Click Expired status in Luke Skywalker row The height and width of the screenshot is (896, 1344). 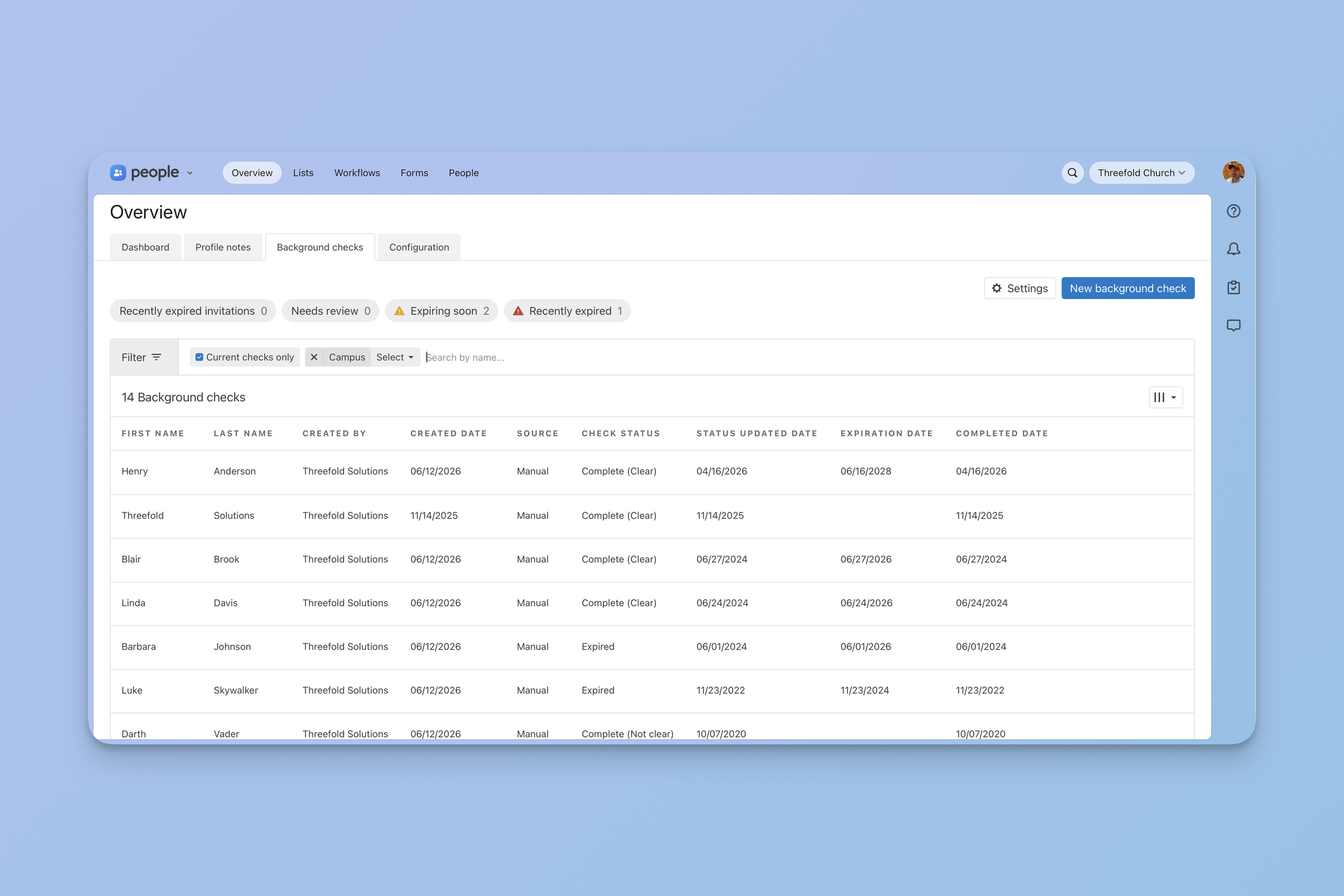coord(598,690)
